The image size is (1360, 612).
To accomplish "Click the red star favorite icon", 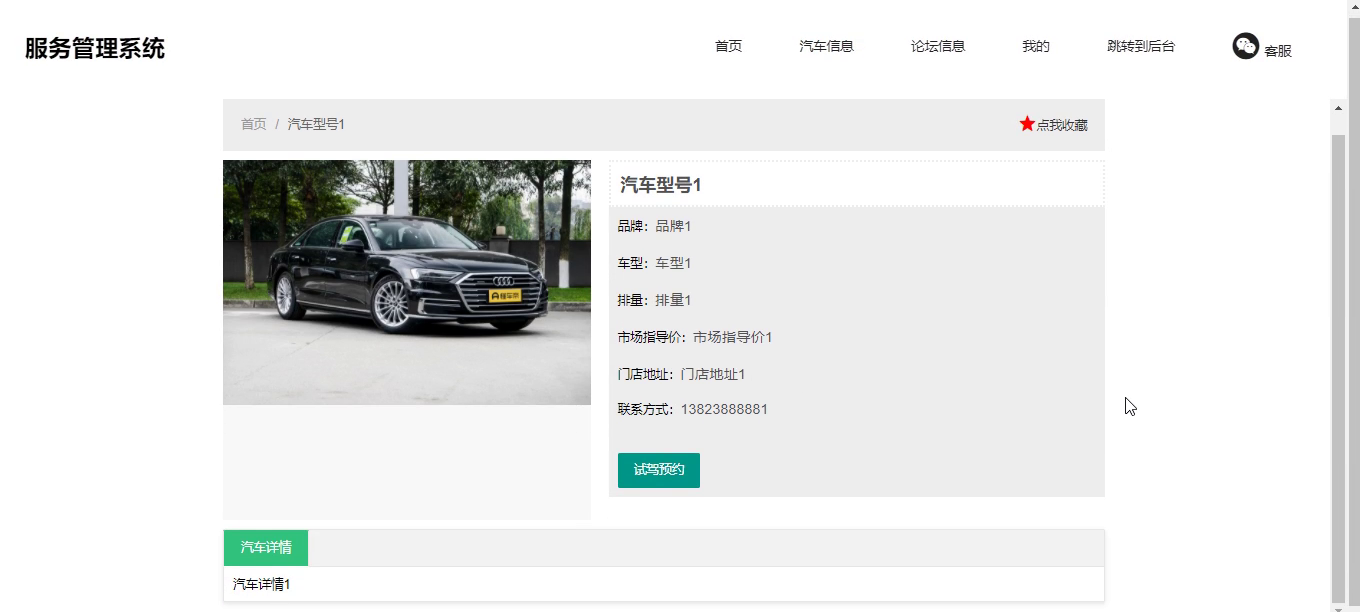I will pos(1027,124).
